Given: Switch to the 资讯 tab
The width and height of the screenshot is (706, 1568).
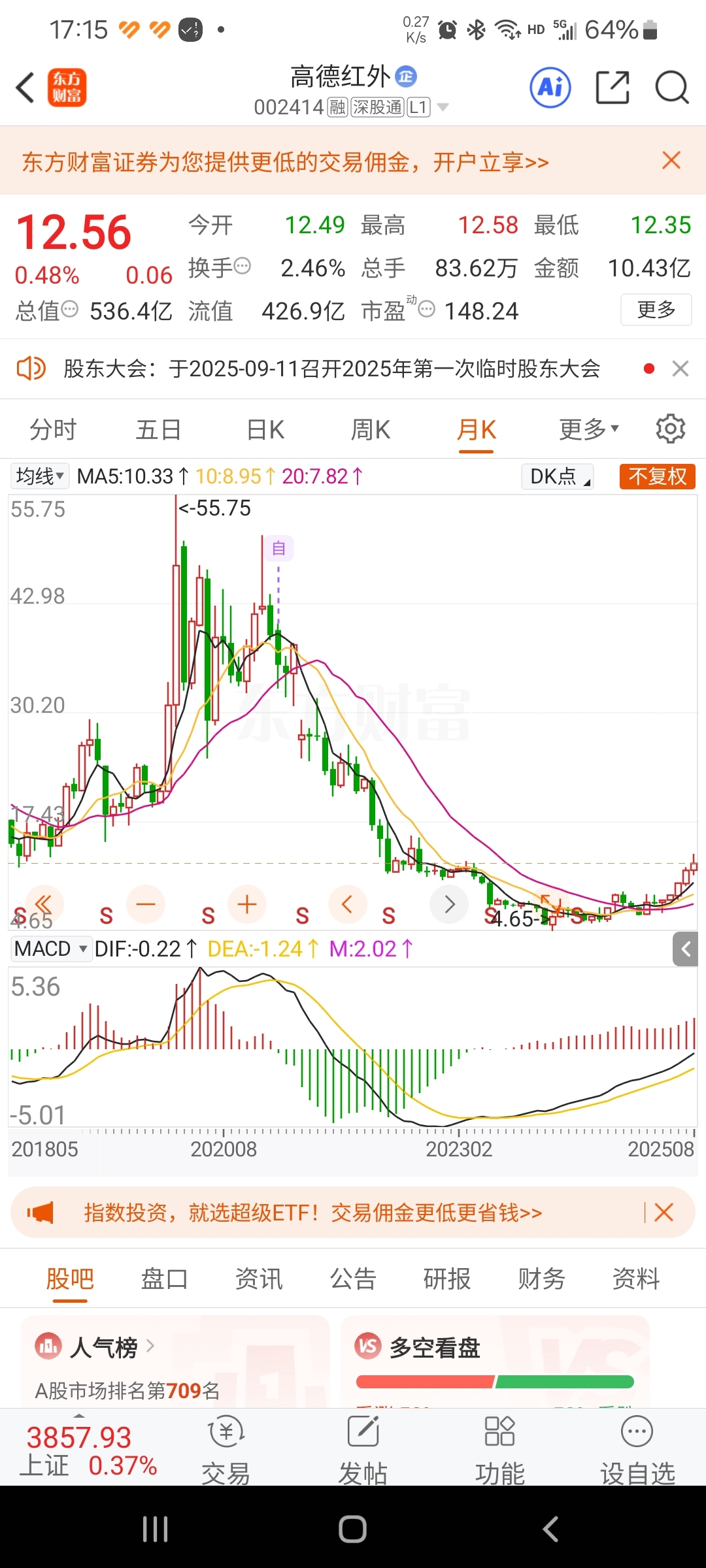Looking at the screenshot, I should pyautogui.click(x=259, y=1279).
